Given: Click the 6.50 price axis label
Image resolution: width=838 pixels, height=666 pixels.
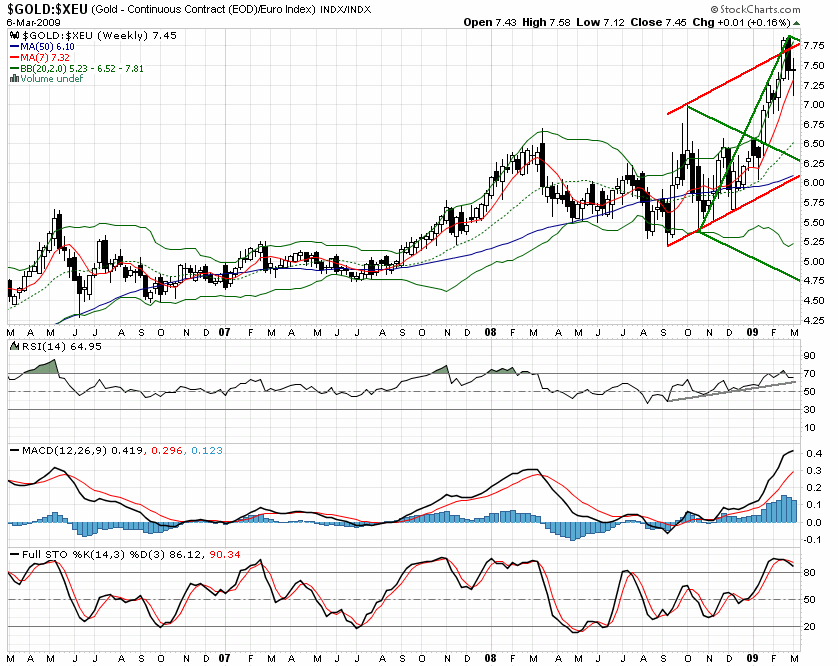Looking at the screenshot, I should (813, 144).
